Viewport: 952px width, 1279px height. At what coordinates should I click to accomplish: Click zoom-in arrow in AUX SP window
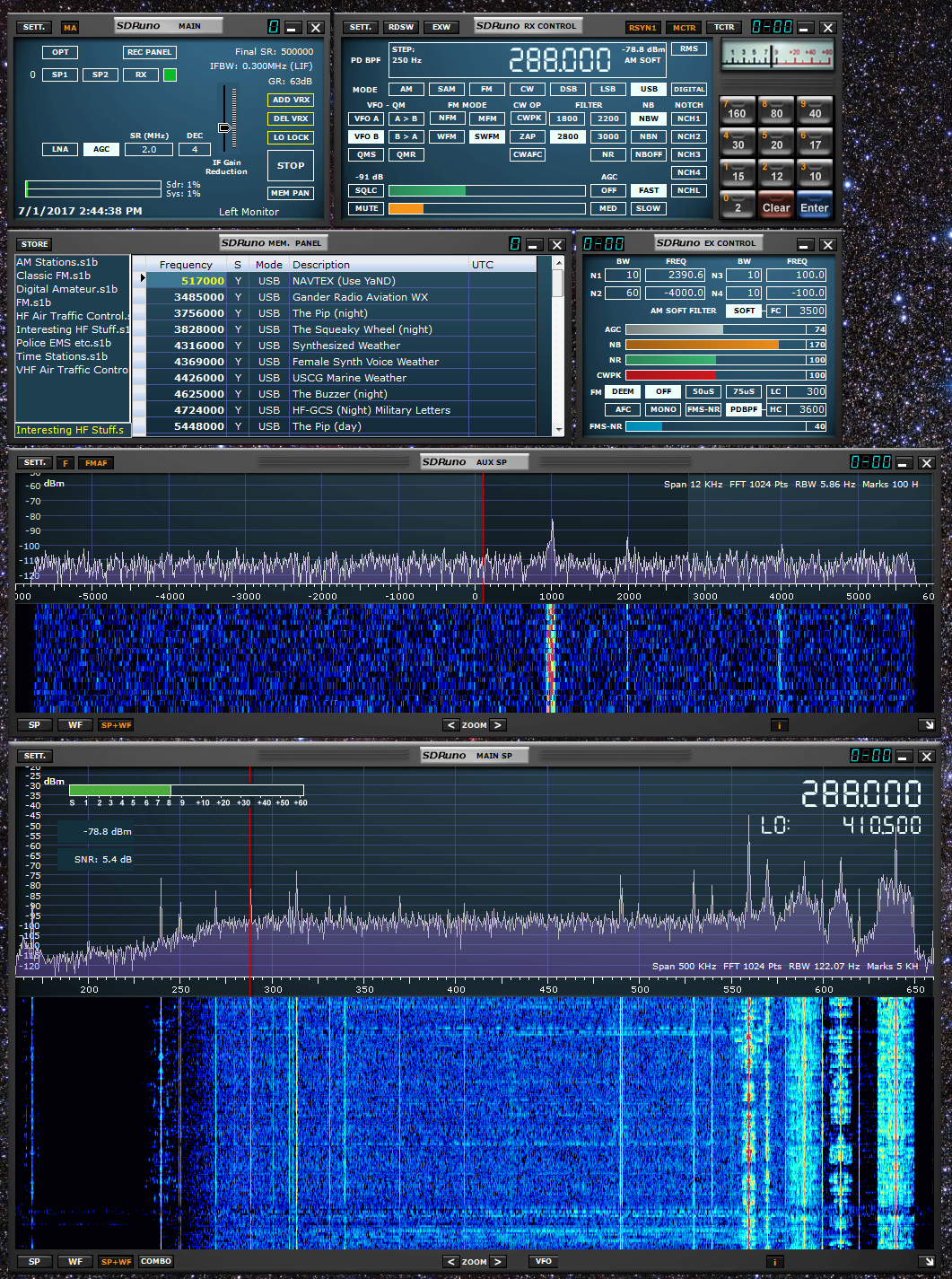click(498, 725)
